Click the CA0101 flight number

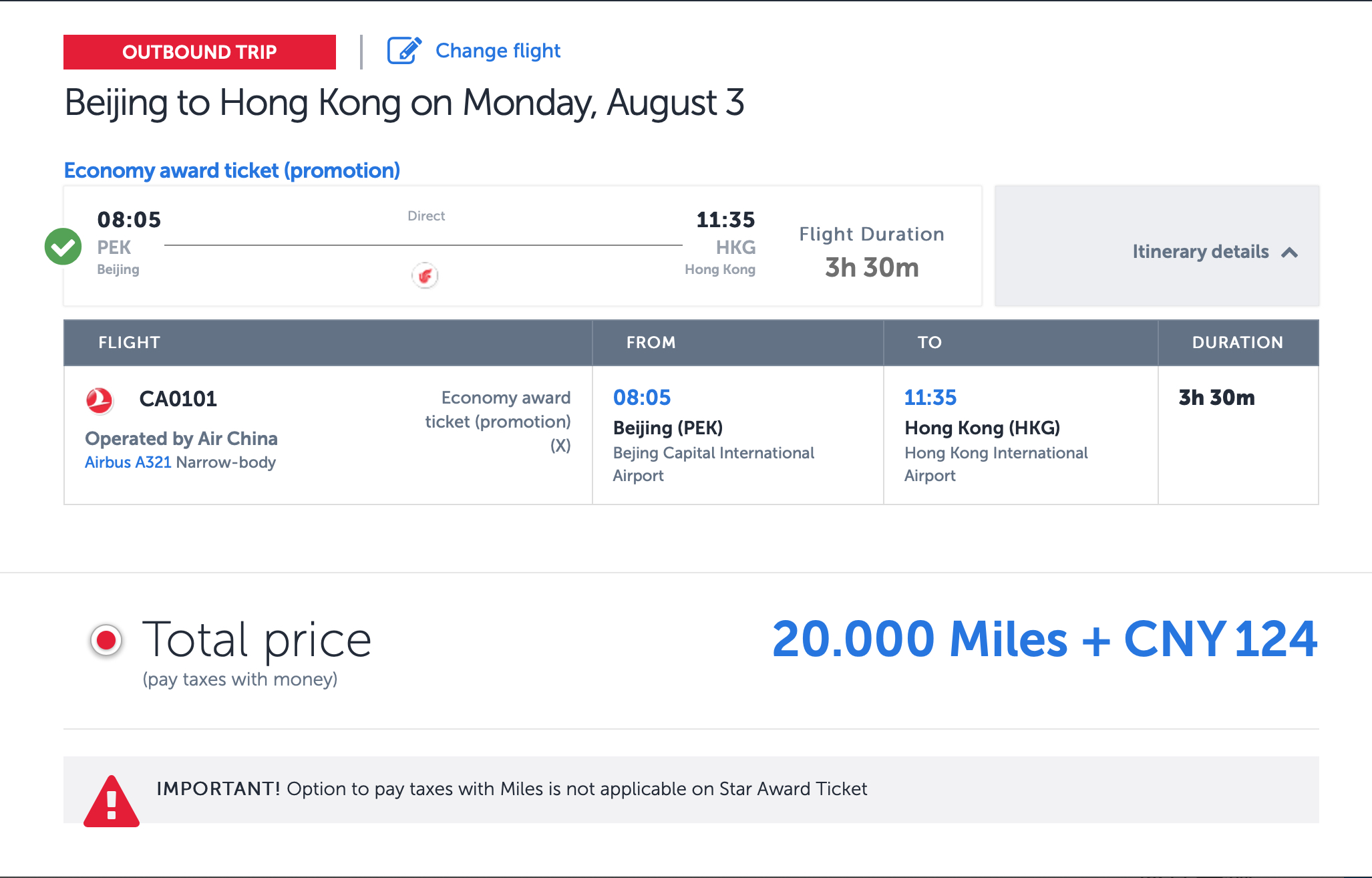(x=178, y=399)
